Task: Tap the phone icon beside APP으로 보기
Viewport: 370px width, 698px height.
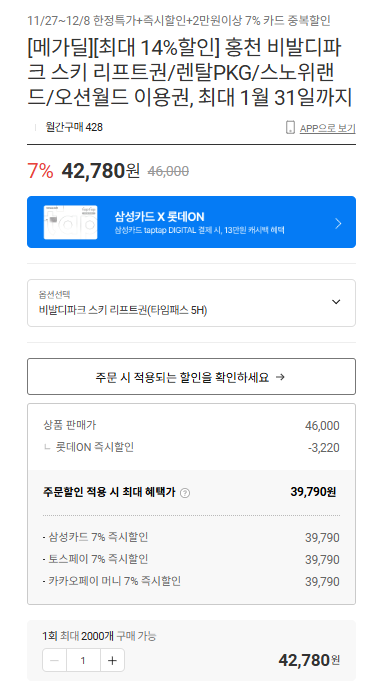Action: click(290, 127)
